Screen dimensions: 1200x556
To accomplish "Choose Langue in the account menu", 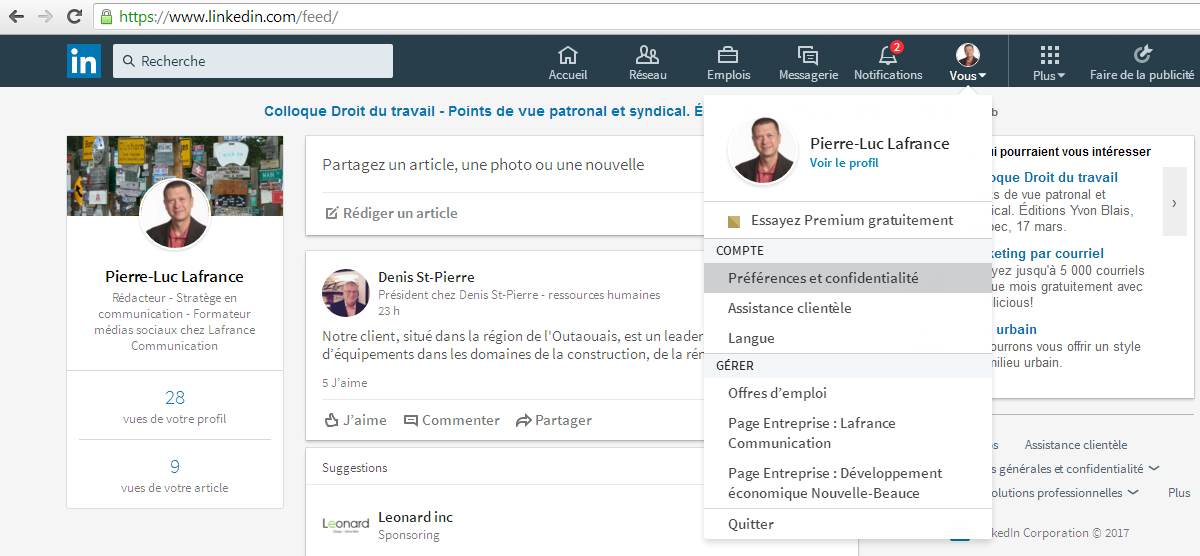I will pos(751,338).
